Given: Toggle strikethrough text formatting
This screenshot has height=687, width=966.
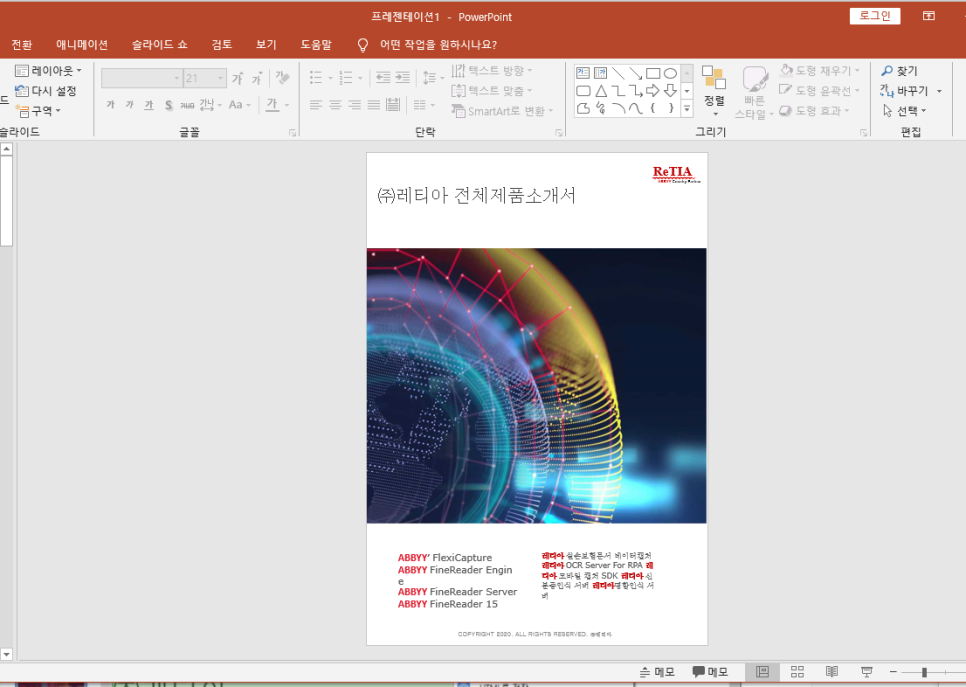Looking at the screenshot, I should tap(187, 105).
